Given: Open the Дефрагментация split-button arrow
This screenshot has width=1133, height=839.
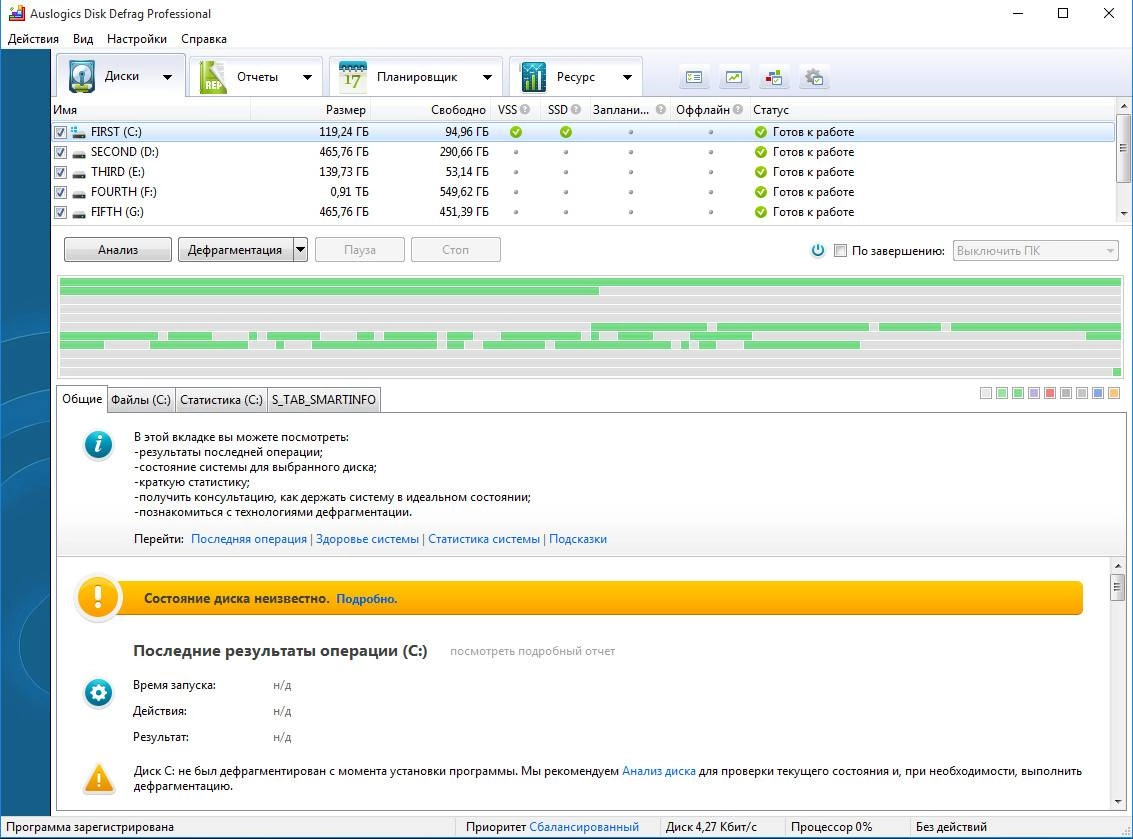Looking at the screenshot, I should click(x=301, y=250).
